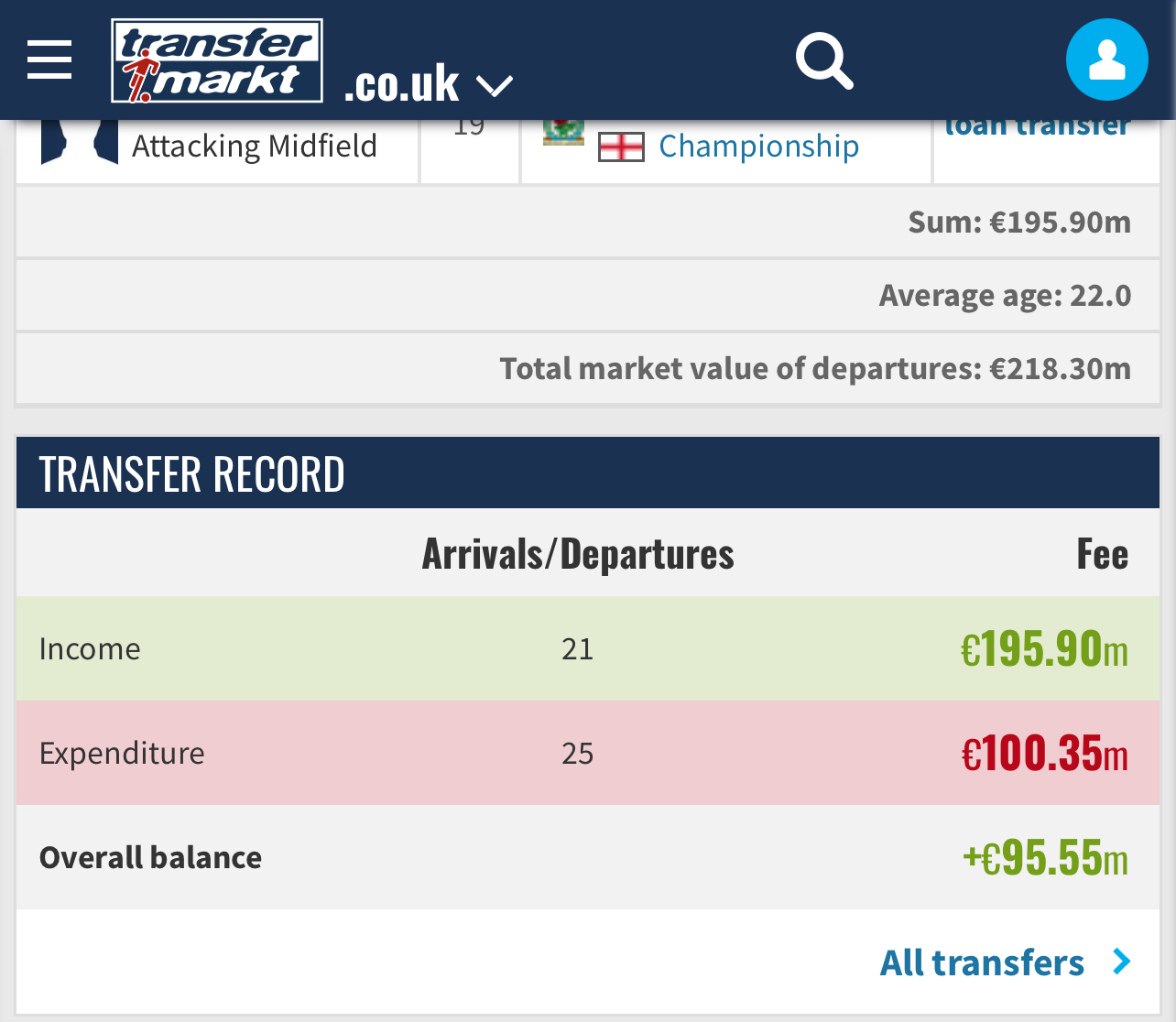Screen dimensions: 1176x1022
Task: Click the €100.35m expenditure fee
Action: coord(1044,753)
